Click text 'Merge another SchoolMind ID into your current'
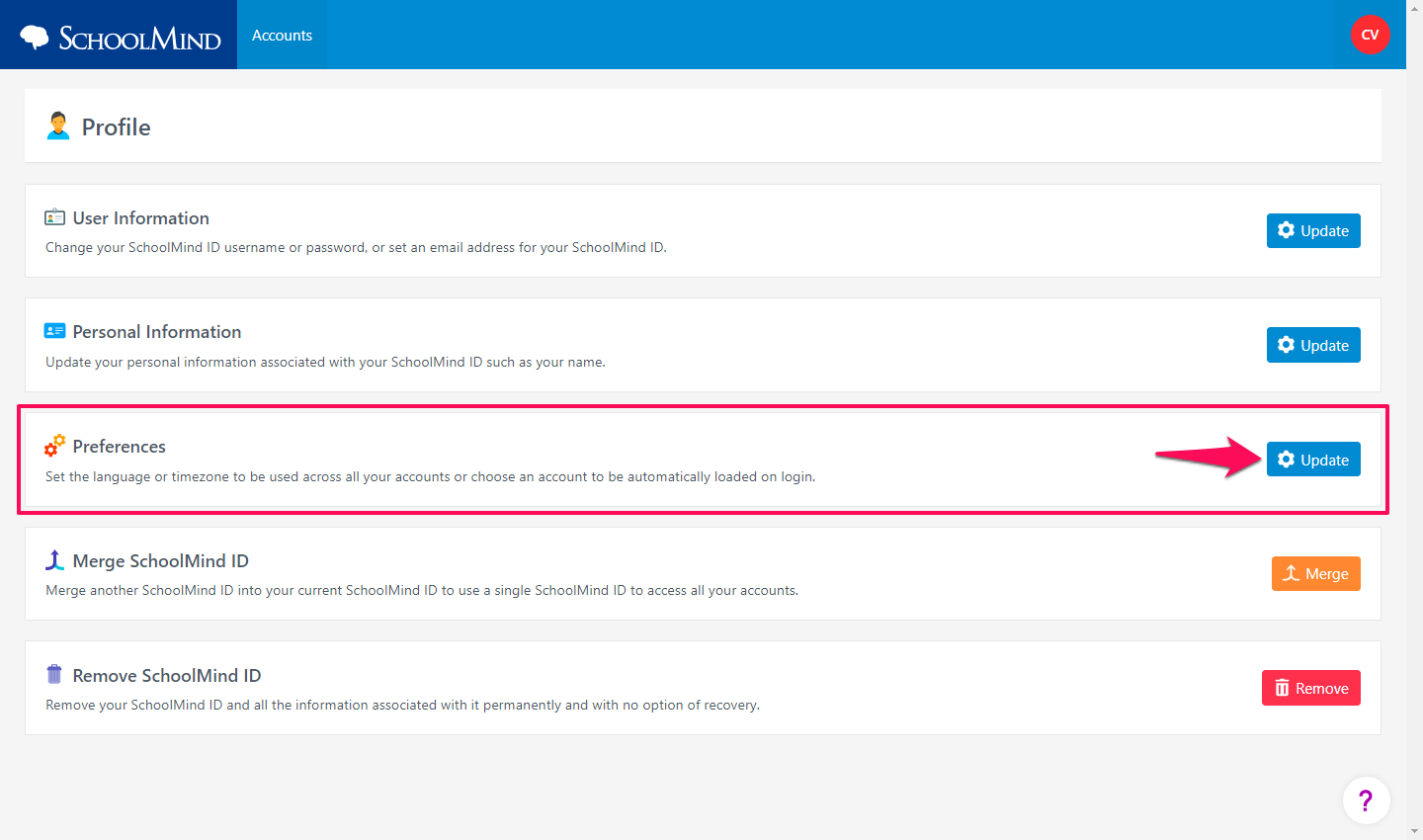 193,591
